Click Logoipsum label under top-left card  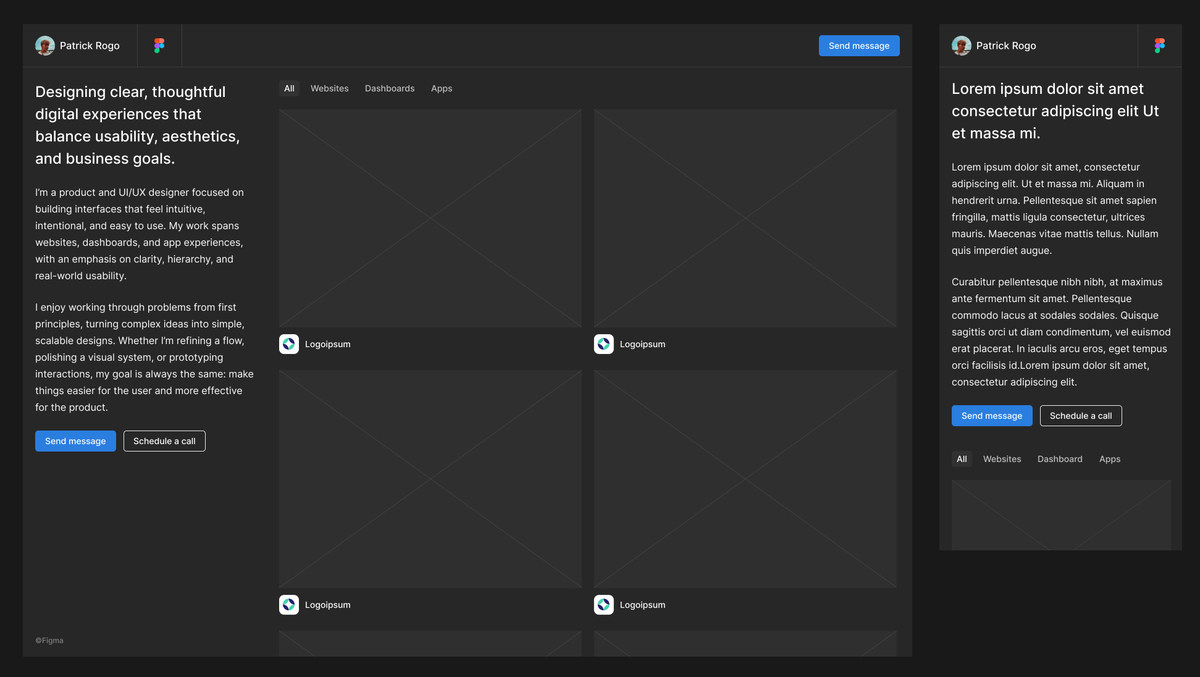[328, 344]
